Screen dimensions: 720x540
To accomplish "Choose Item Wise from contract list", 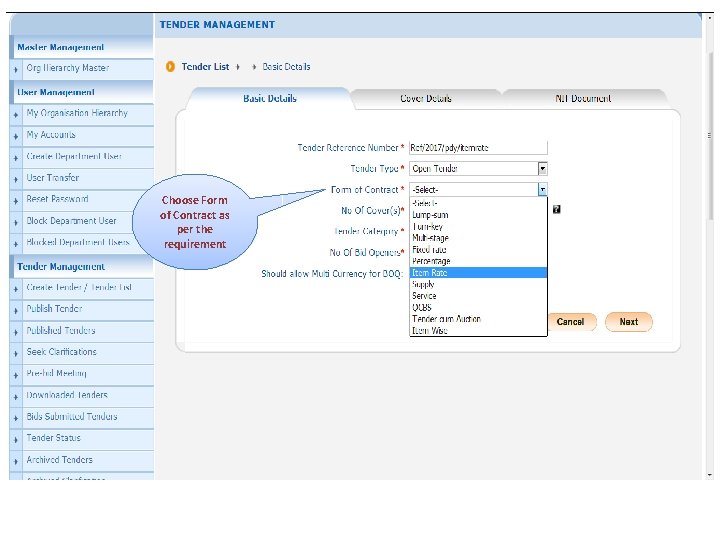I will tap(478, 330).
